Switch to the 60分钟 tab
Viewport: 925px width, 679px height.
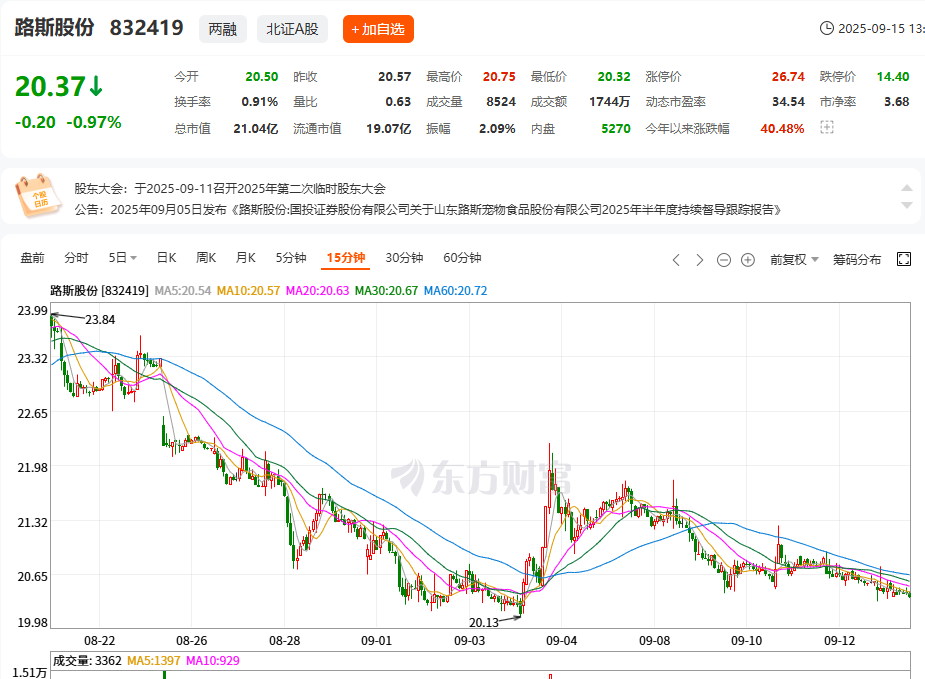point(462,258)
